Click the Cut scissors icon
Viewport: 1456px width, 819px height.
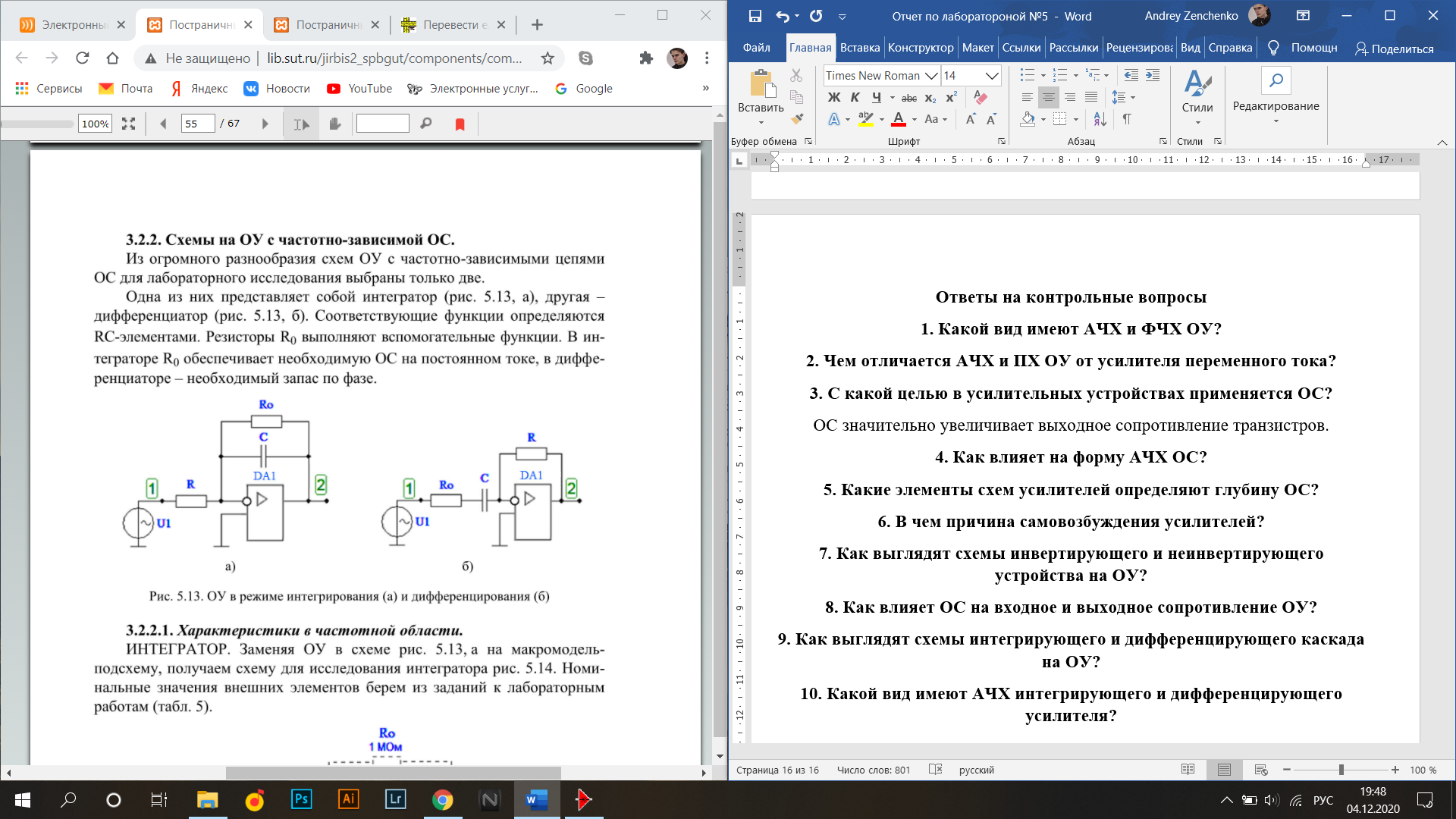(796, 75)
